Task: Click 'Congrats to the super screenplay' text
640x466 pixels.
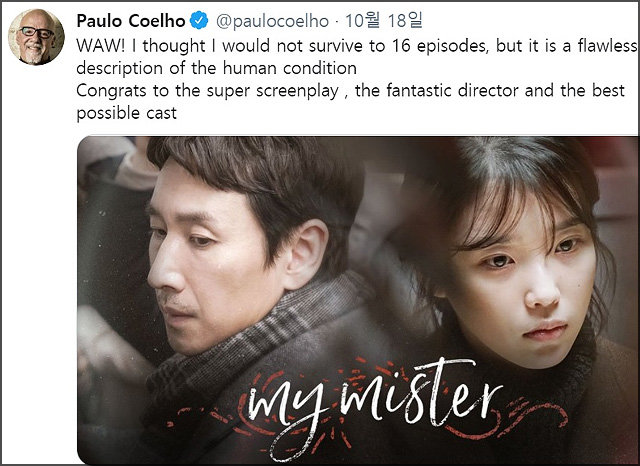Action: (x=207, y=91)
